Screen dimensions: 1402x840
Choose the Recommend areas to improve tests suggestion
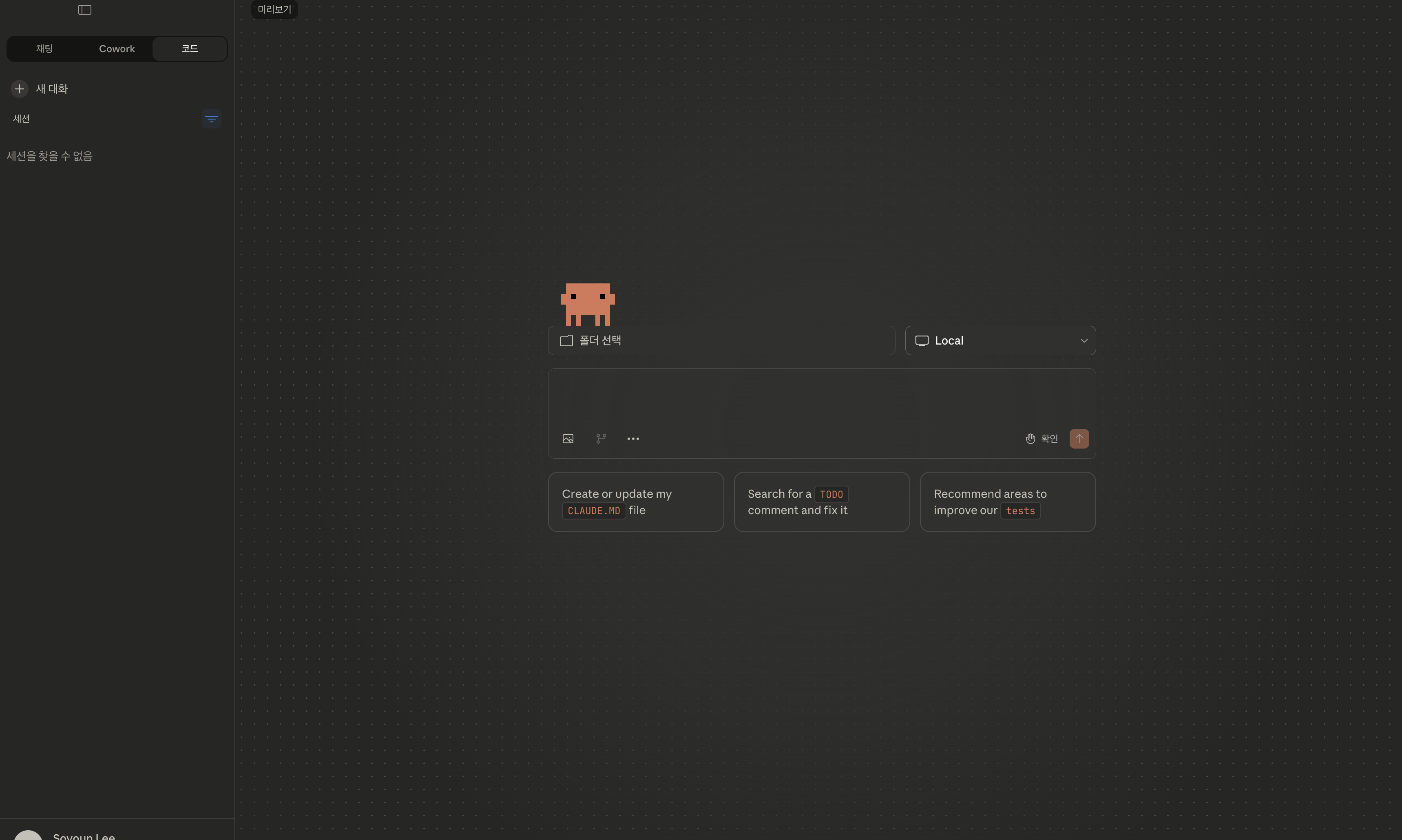click(1007, 502)
